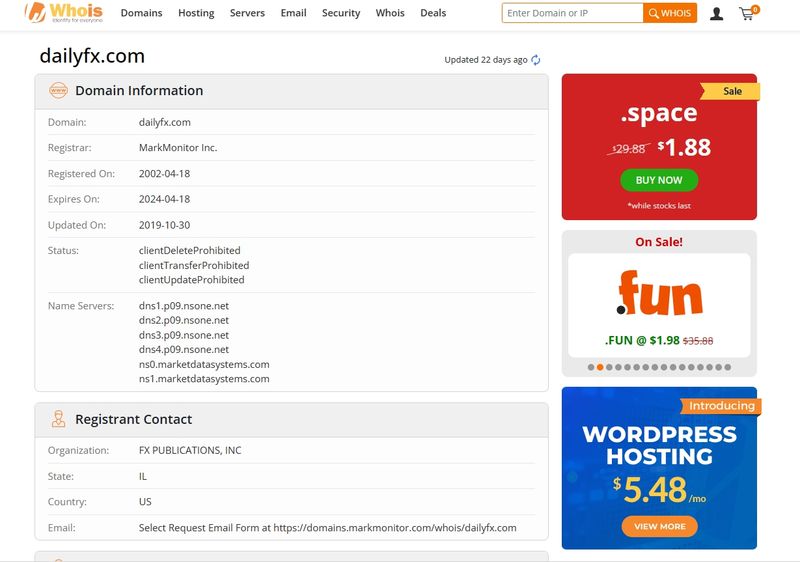Select the clientDeleteProhibited status

[189, 250]
